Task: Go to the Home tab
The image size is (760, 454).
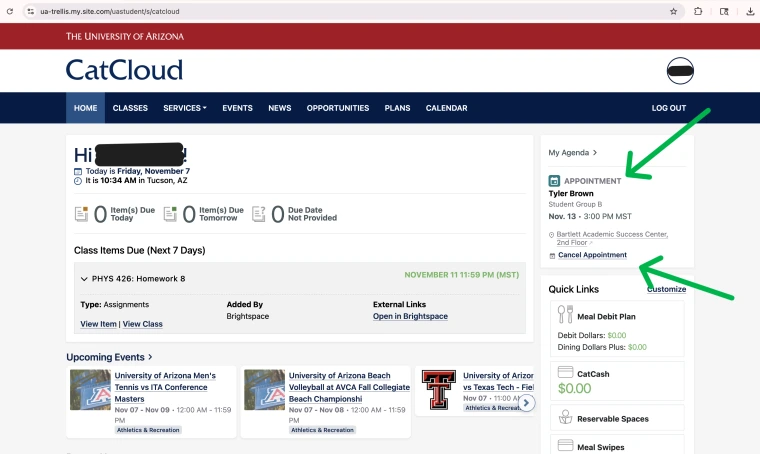Action: tap(85, 108)
